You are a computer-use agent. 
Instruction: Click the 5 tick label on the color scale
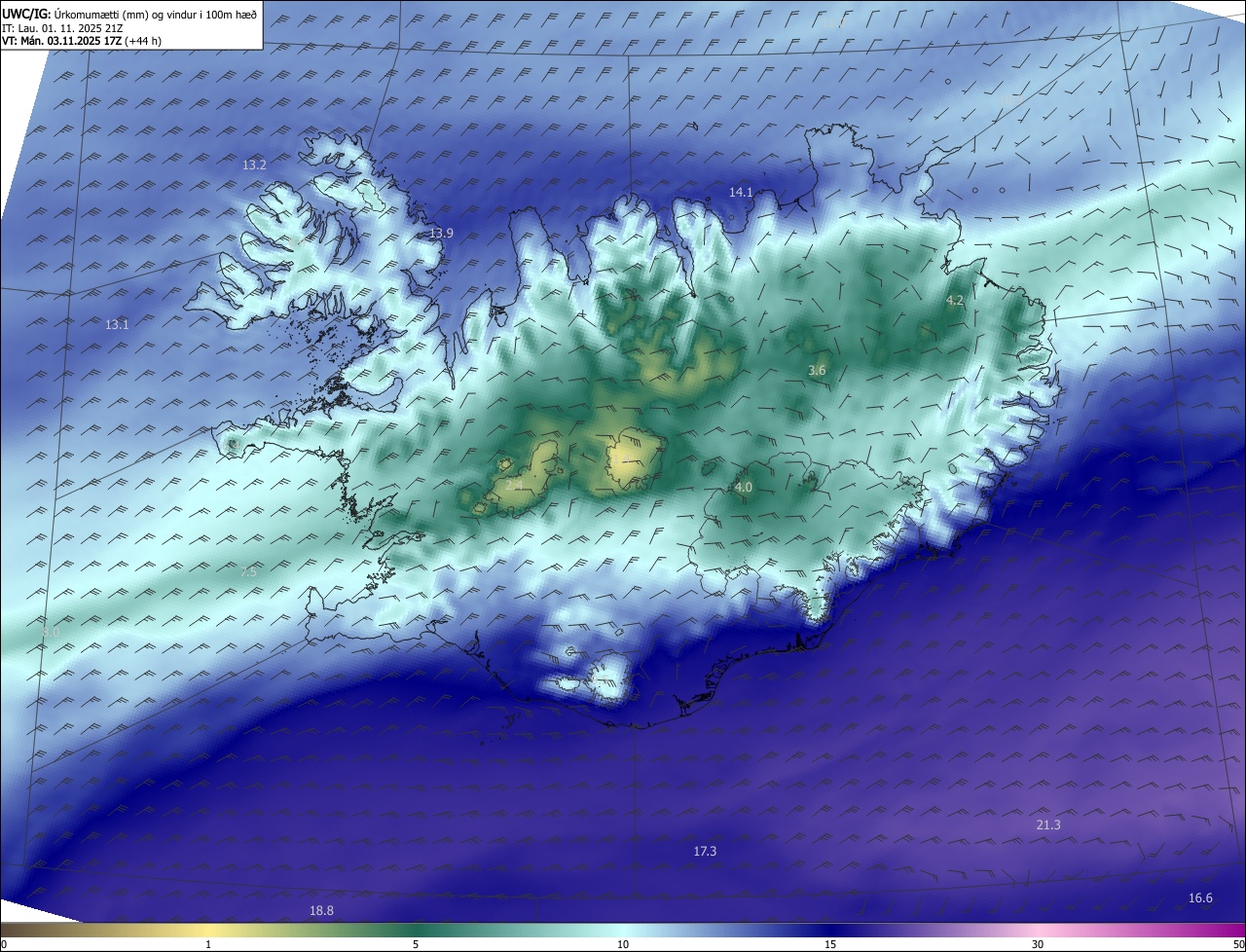[416, 944]
